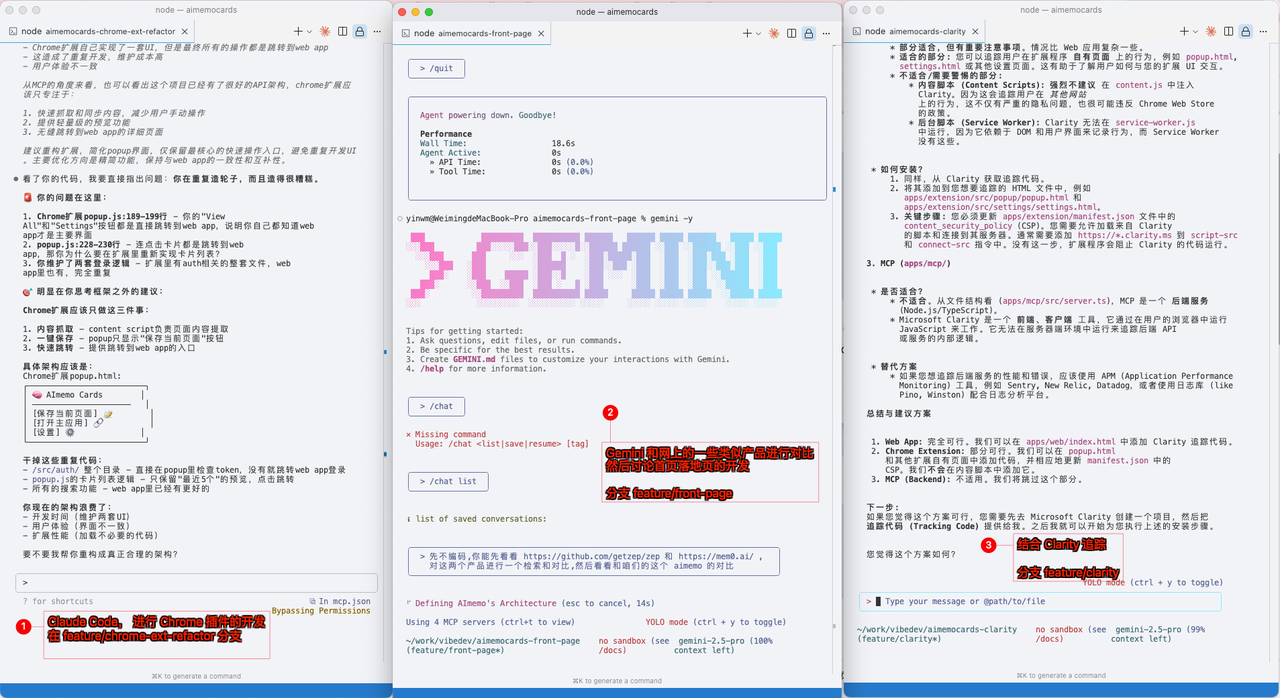Click the '(feature/front-page*)' branch text
Viewport: 1280px width, 698px height.
point(455,650)
